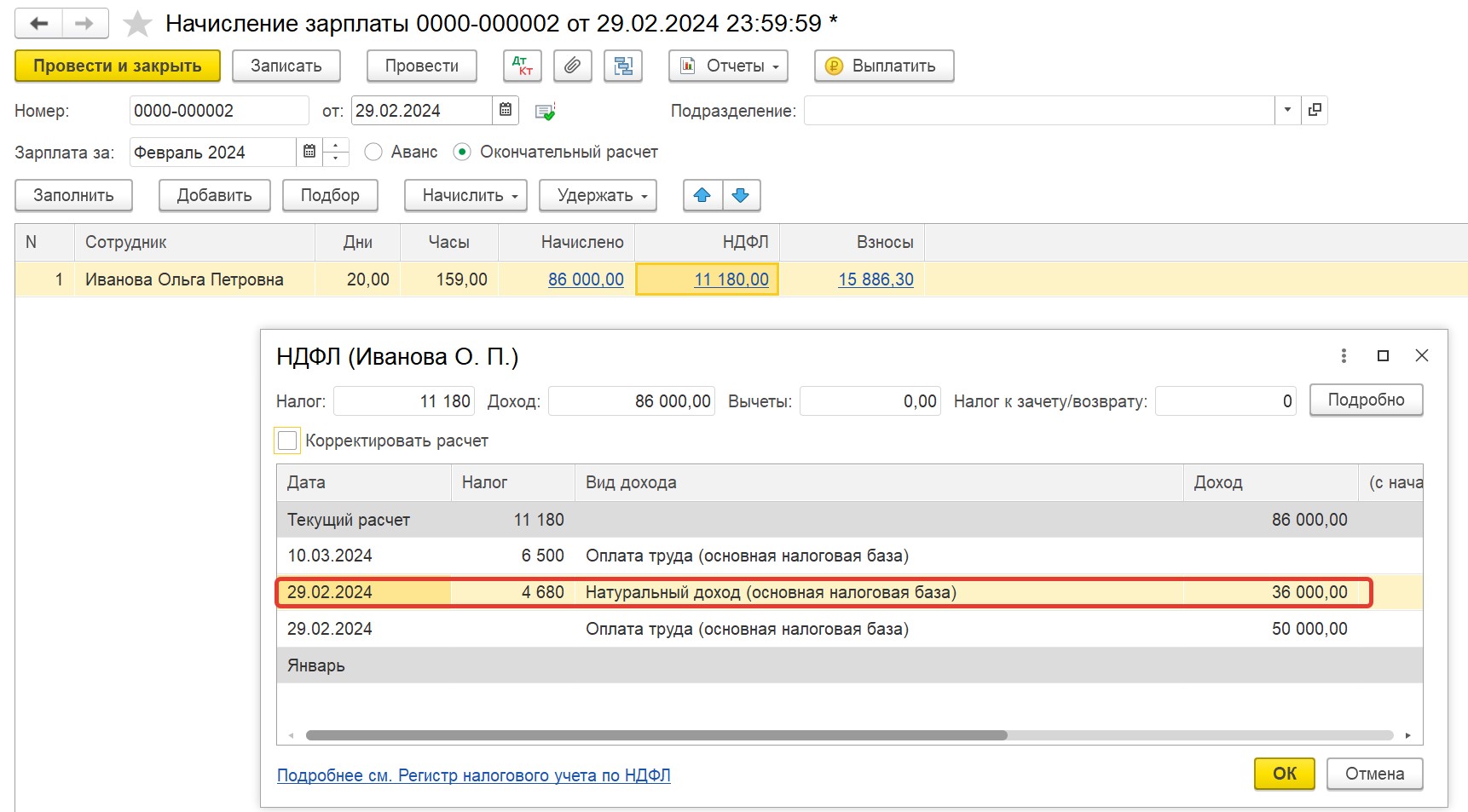1468x812 pixels.
Task: Open the Дт/Кт postings icon
Action: coord(523,66)
